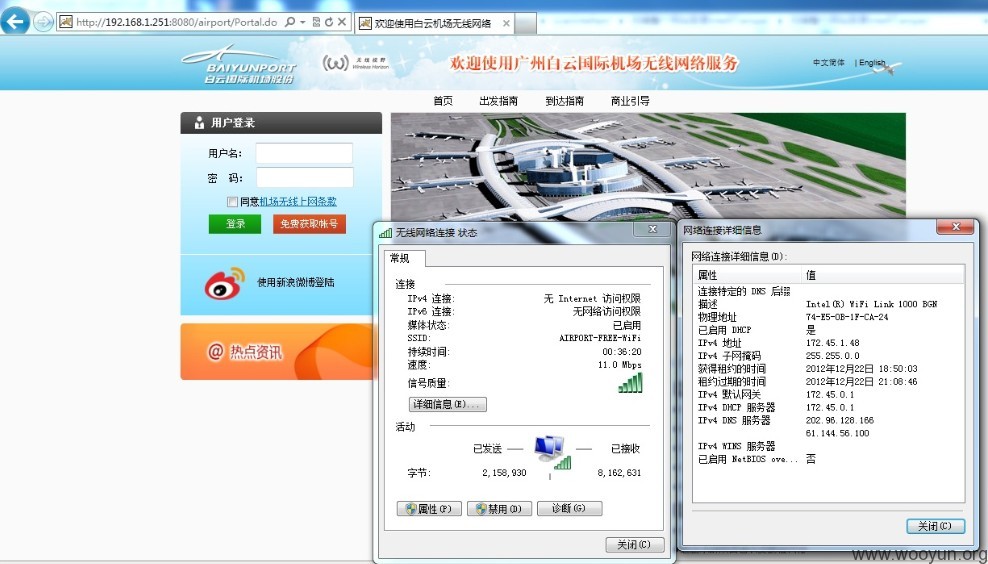The height and width of the screenshot is (564, 988).
Task: Close the 欢迎使用白云机场无线网络 browser tab
Action: [506, 23]
